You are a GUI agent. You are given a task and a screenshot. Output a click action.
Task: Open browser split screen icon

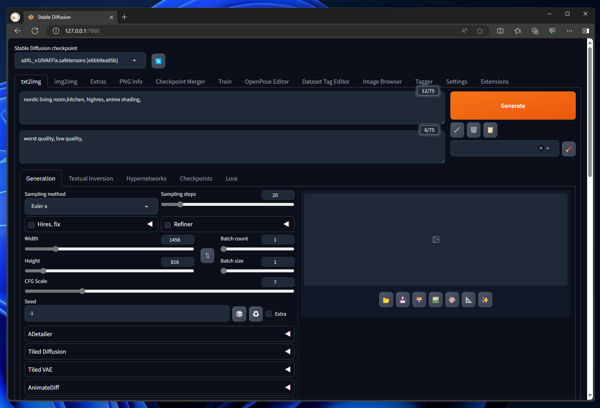point(500,31)
